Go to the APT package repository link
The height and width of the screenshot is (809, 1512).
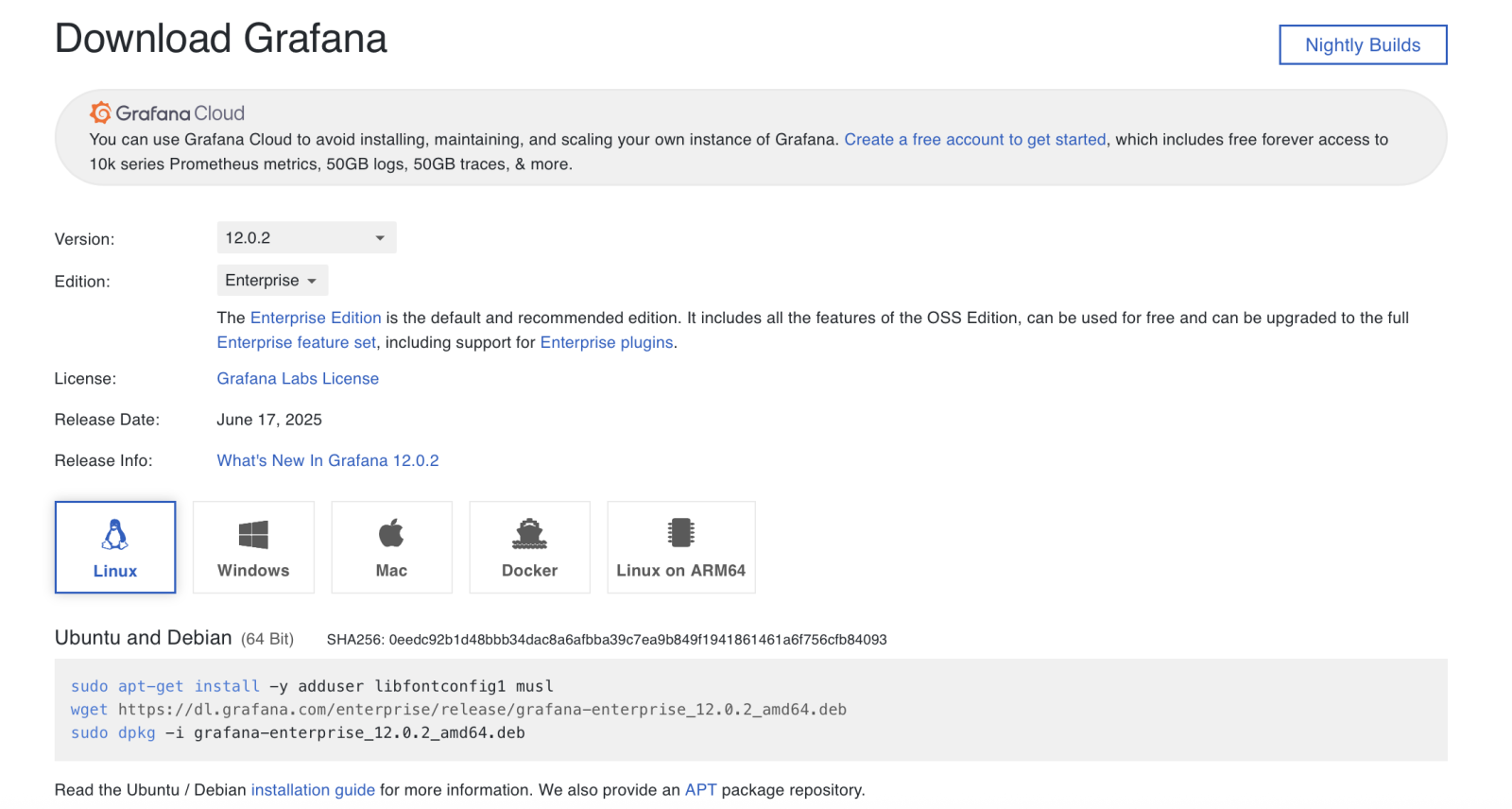(x=700, y=790)
